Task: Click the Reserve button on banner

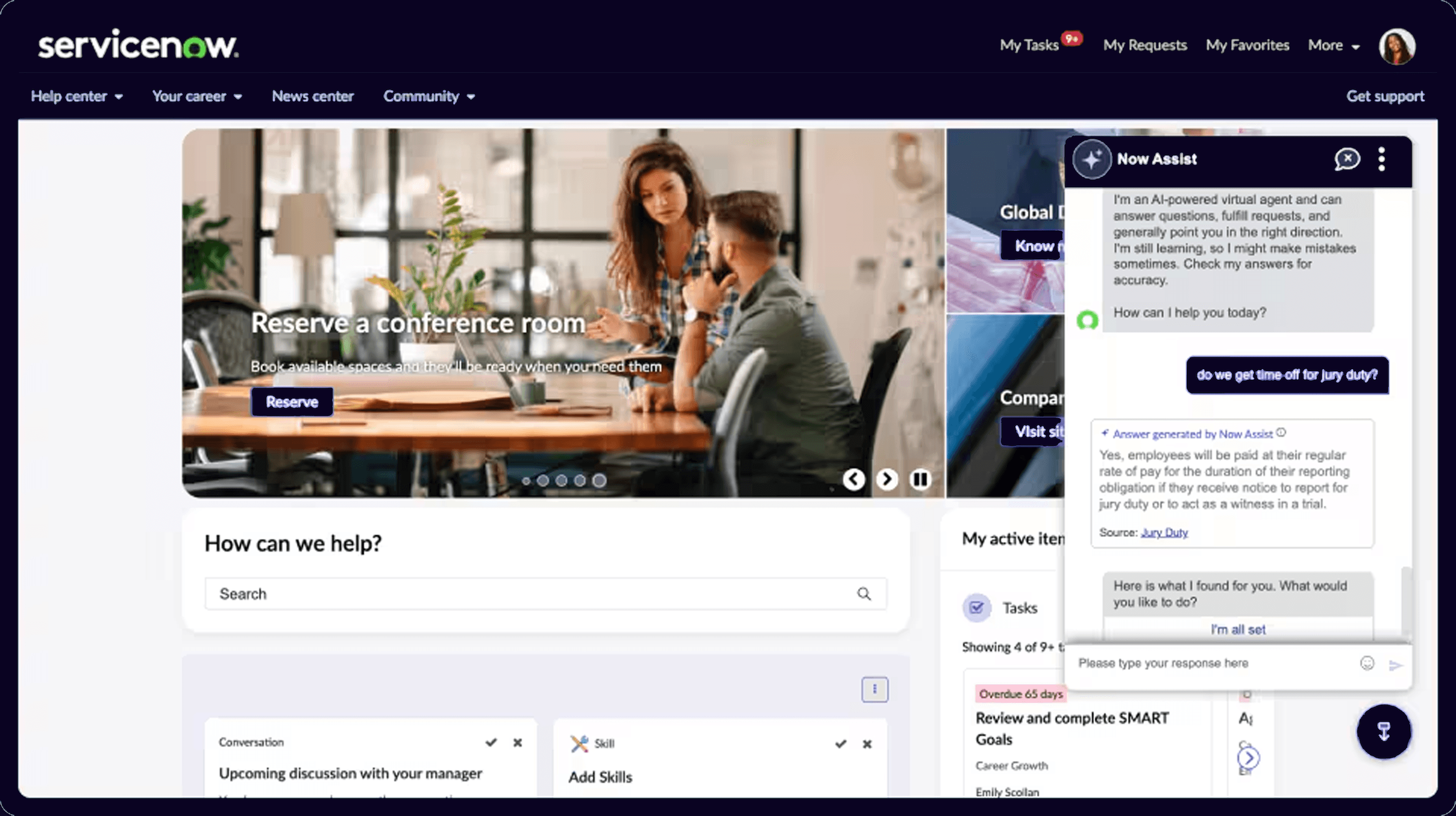Action: [292, 402]
